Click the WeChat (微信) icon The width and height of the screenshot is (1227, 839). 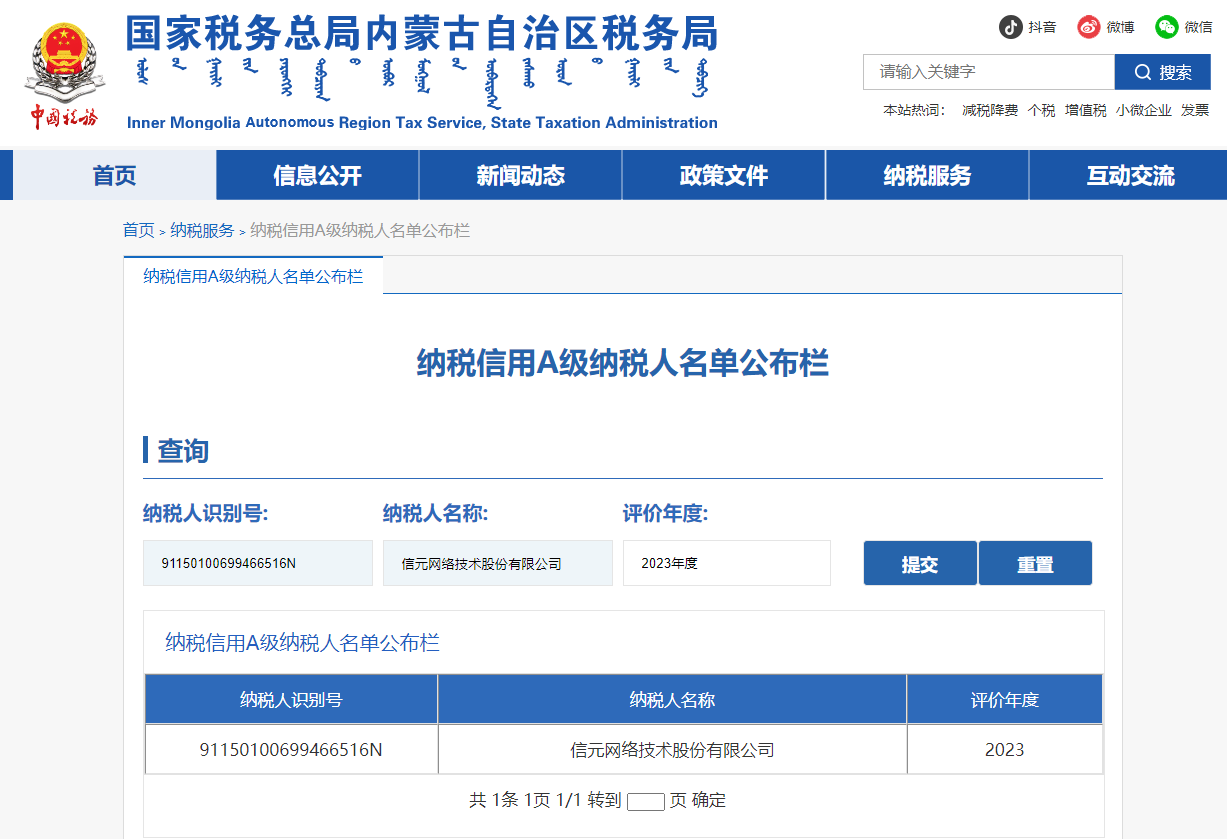point(1166,27)
